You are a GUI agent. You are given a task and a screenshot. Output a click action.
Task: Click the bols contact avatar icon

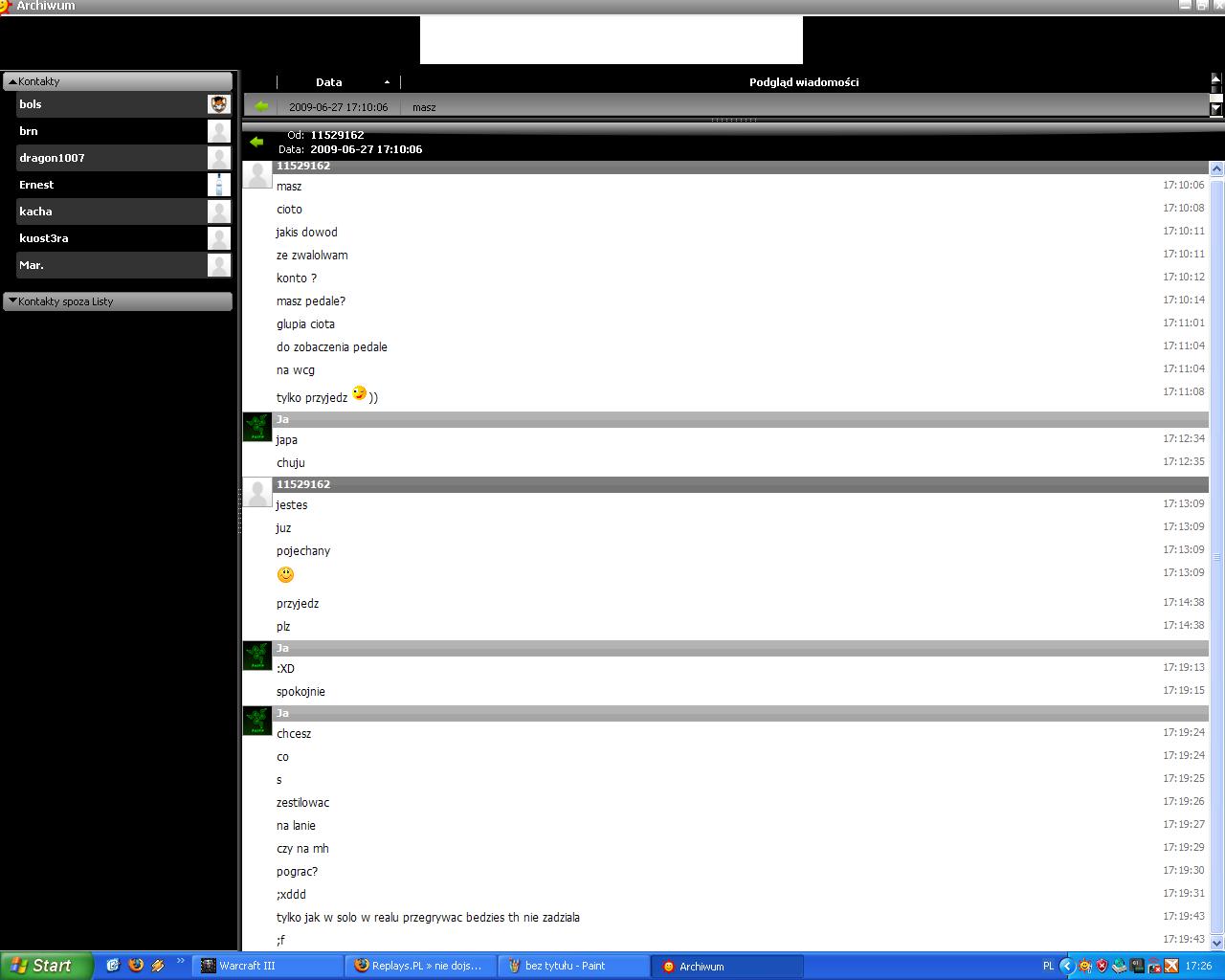click(x=219, y=104)
